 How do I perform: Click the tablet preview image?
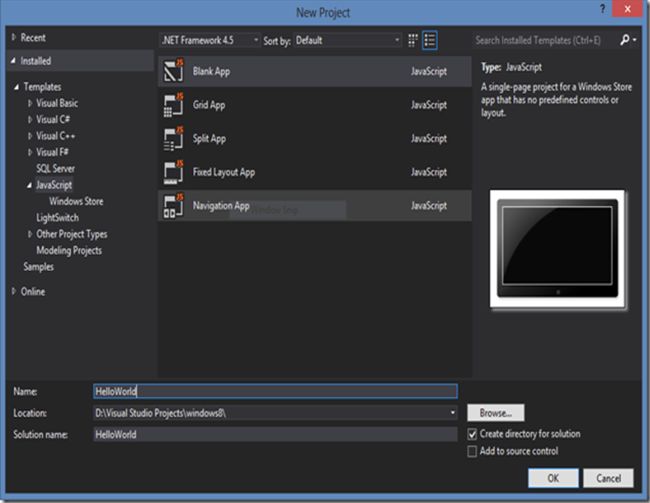coord(558,249)
